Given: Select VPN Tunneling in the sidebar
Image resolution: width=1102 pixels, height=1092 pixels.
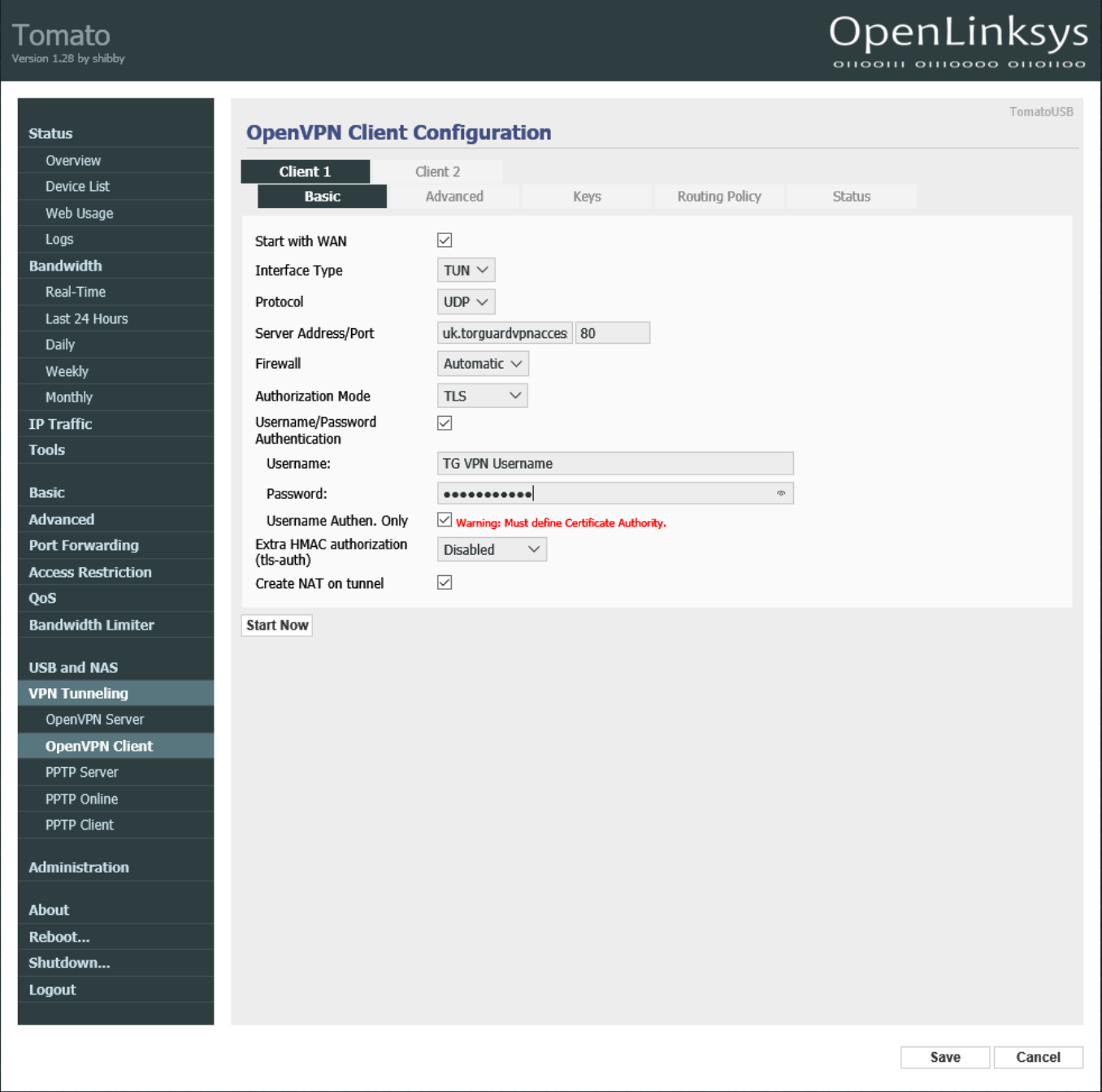Looking at the screenshot, I should [115, 693].
